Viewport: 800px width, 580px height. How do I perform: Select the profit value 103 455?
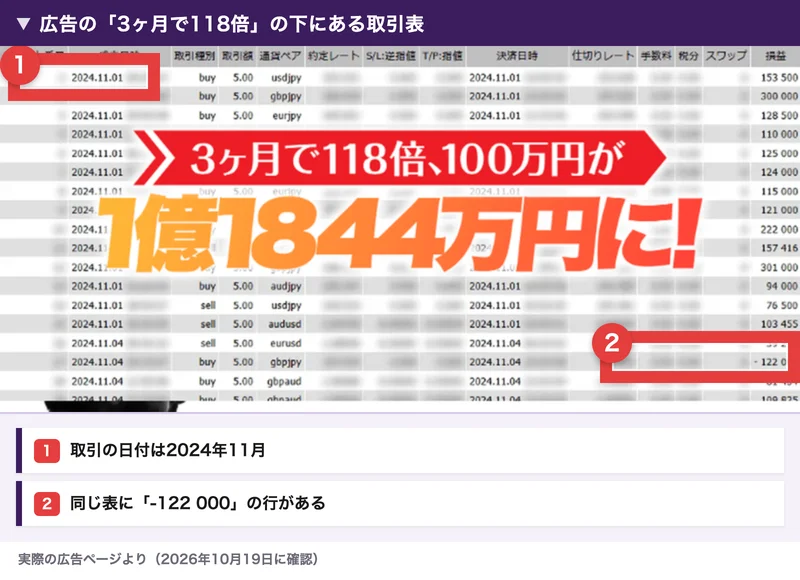click(779, 324)
